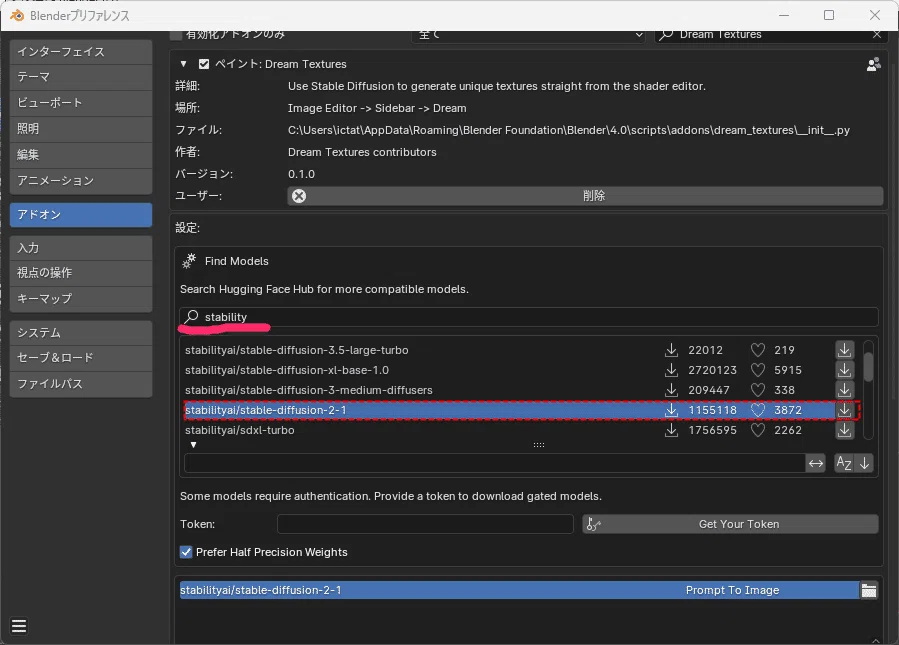Click the community users icon of Dream Textures

coord(873,64)
